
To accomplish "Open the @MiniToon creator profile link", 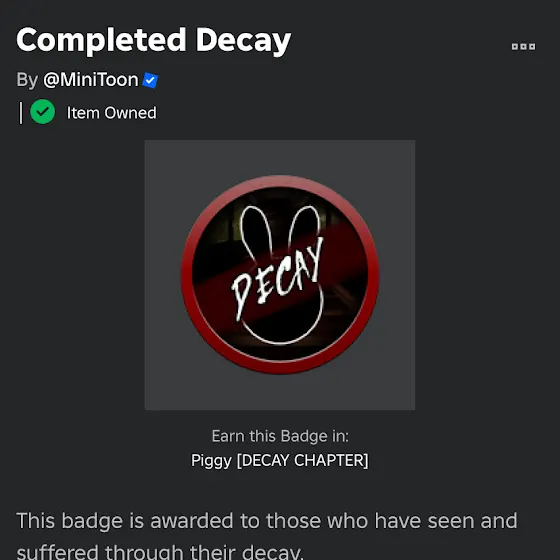I will click(90, 79).
